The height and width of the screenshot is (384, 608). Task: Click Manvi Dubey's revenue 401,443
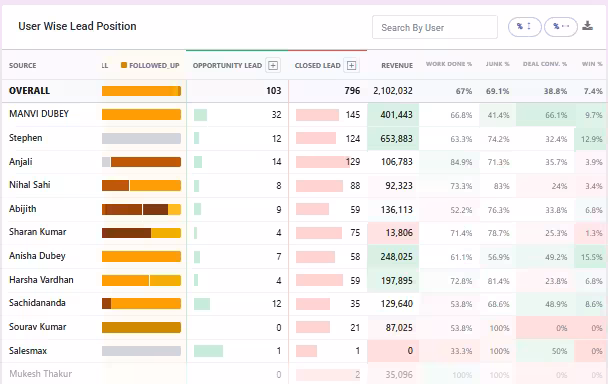pos(396,115)
